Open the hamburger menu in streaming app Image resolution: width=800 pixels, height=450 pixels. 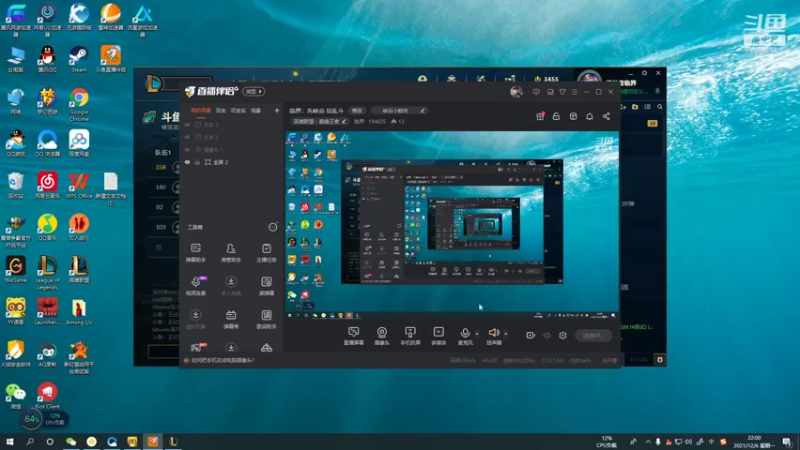pyautogui.click(x=574, y=92)
